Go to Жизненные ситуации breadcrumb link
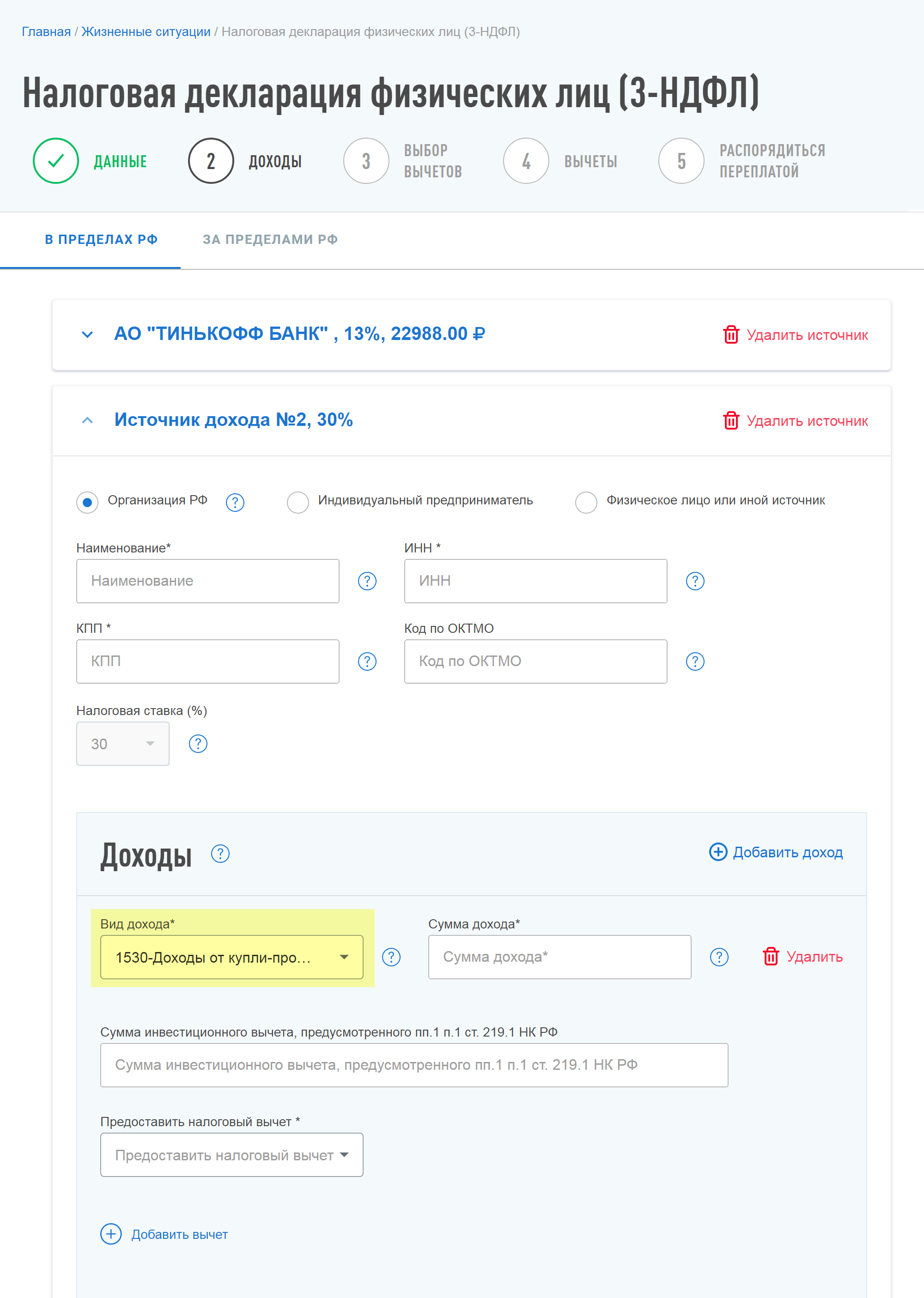The image size is (924, 1298). tap(146, 32)
